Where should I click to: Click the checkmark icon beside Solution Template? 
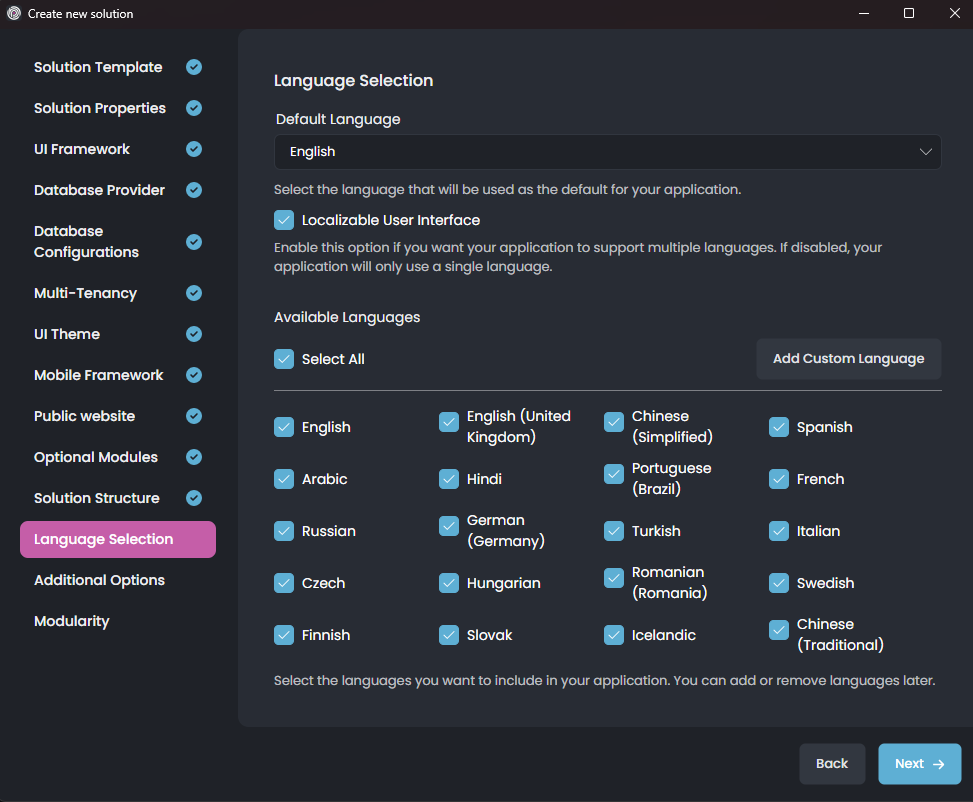(193, 66)
